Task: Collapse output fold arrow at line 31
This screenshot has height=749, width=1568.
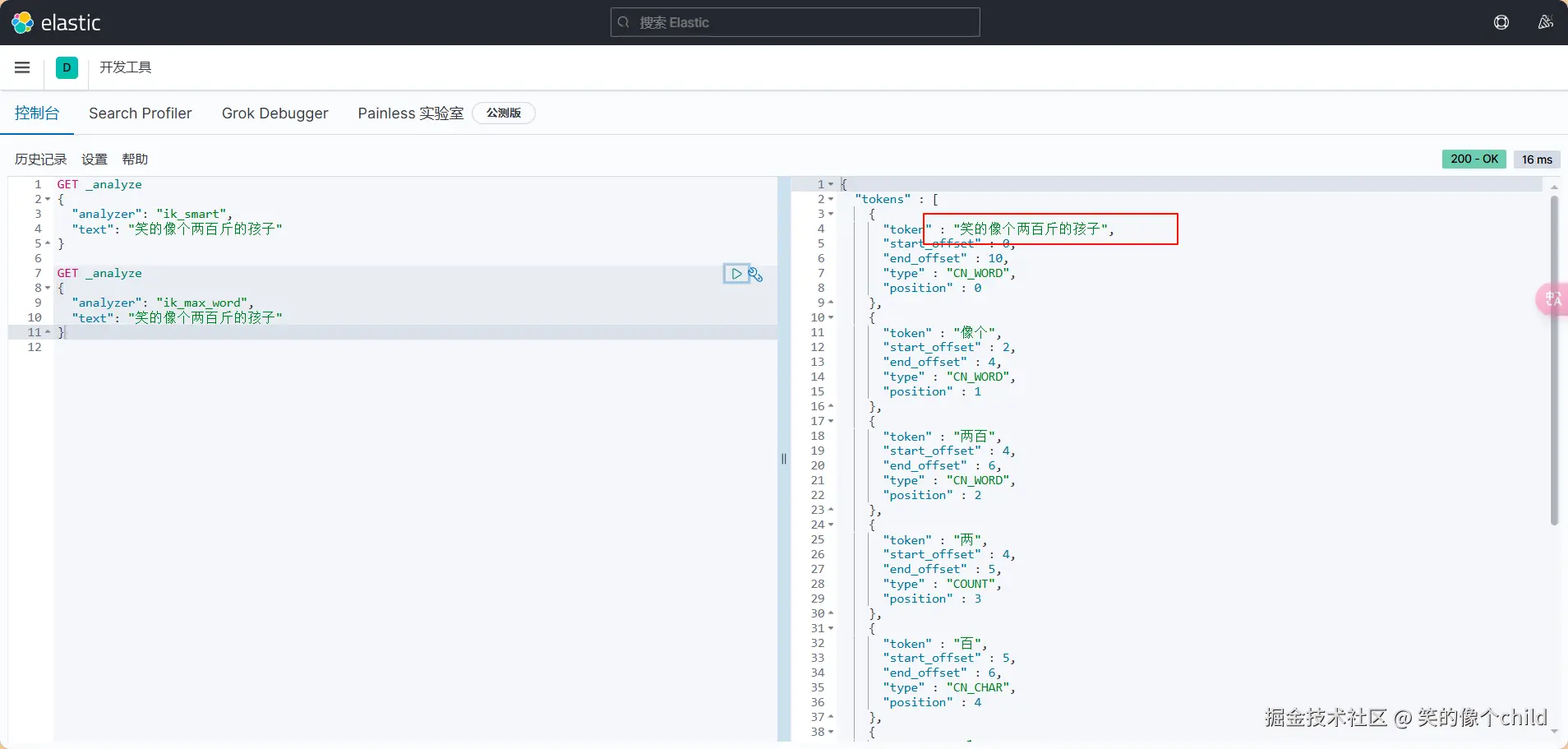Action: (831, 629)
